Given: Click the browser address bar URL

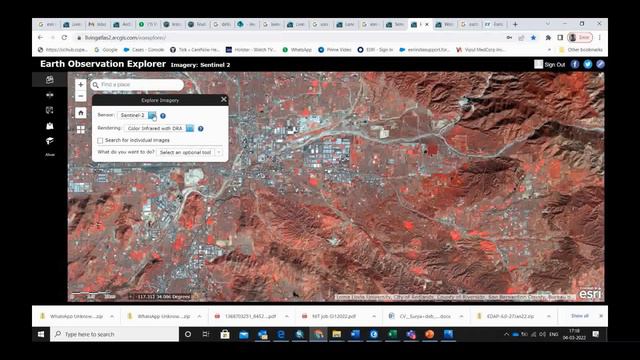Looking at the screenshot, I should (x=125, y=38).
